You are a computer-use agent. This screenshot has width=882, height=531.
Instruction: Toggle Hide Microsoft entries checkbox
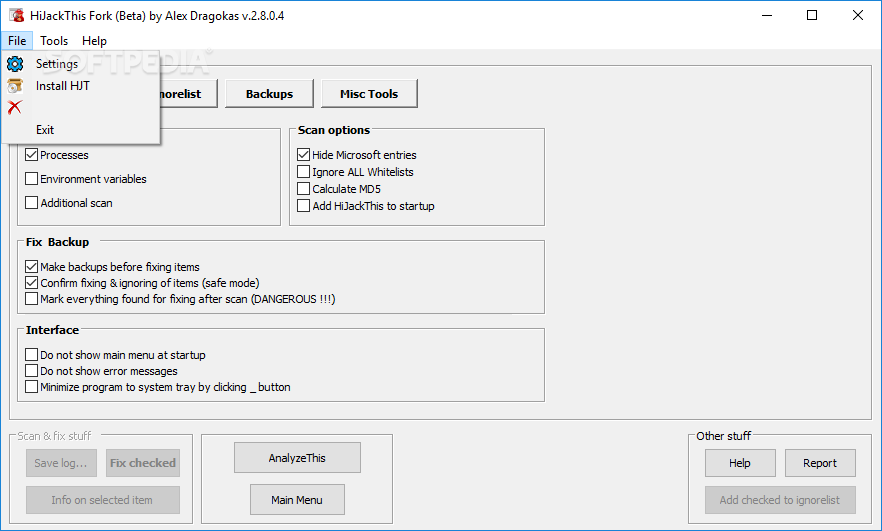click(303, 155)
